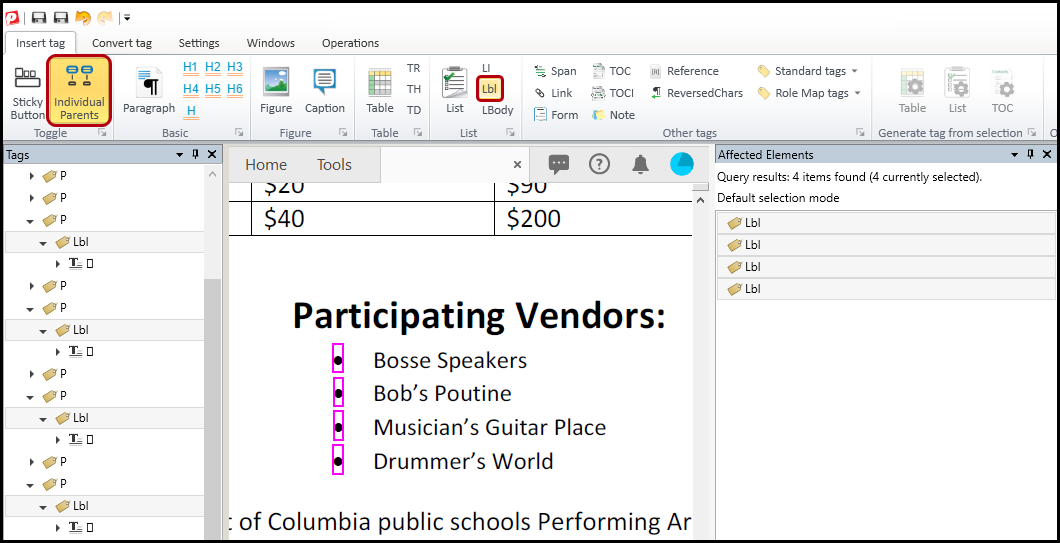Open the Settings ribbon tab
Image resolution: width=1060 pixels, height=543 pixels.
point(199,43)
